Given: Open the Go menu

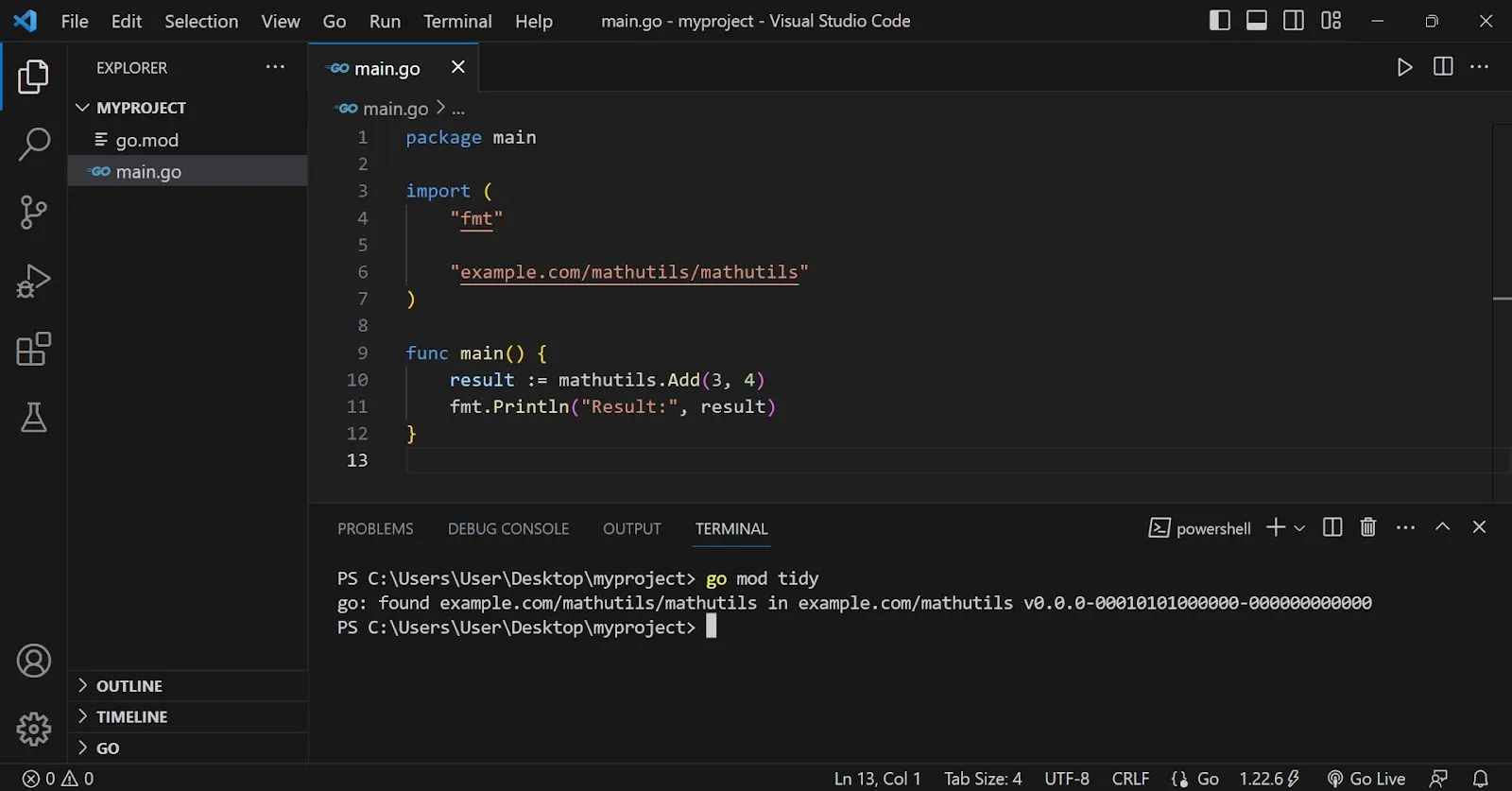Looking at the screenshot, I should coord(335,21).
